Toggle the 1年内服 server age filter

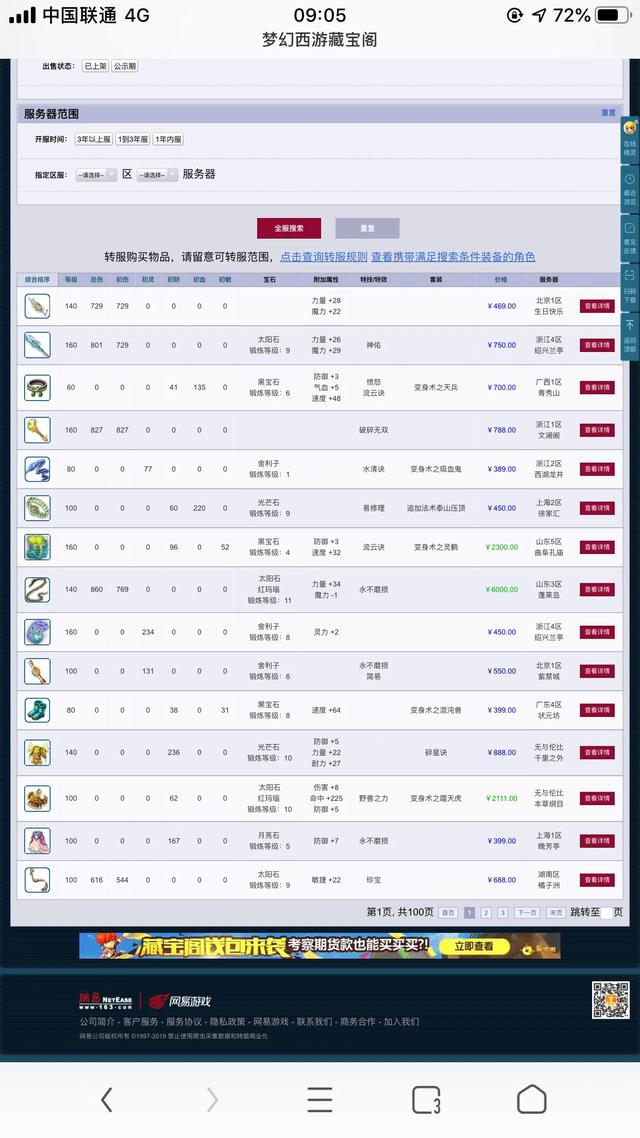click(x=168, y=139)
